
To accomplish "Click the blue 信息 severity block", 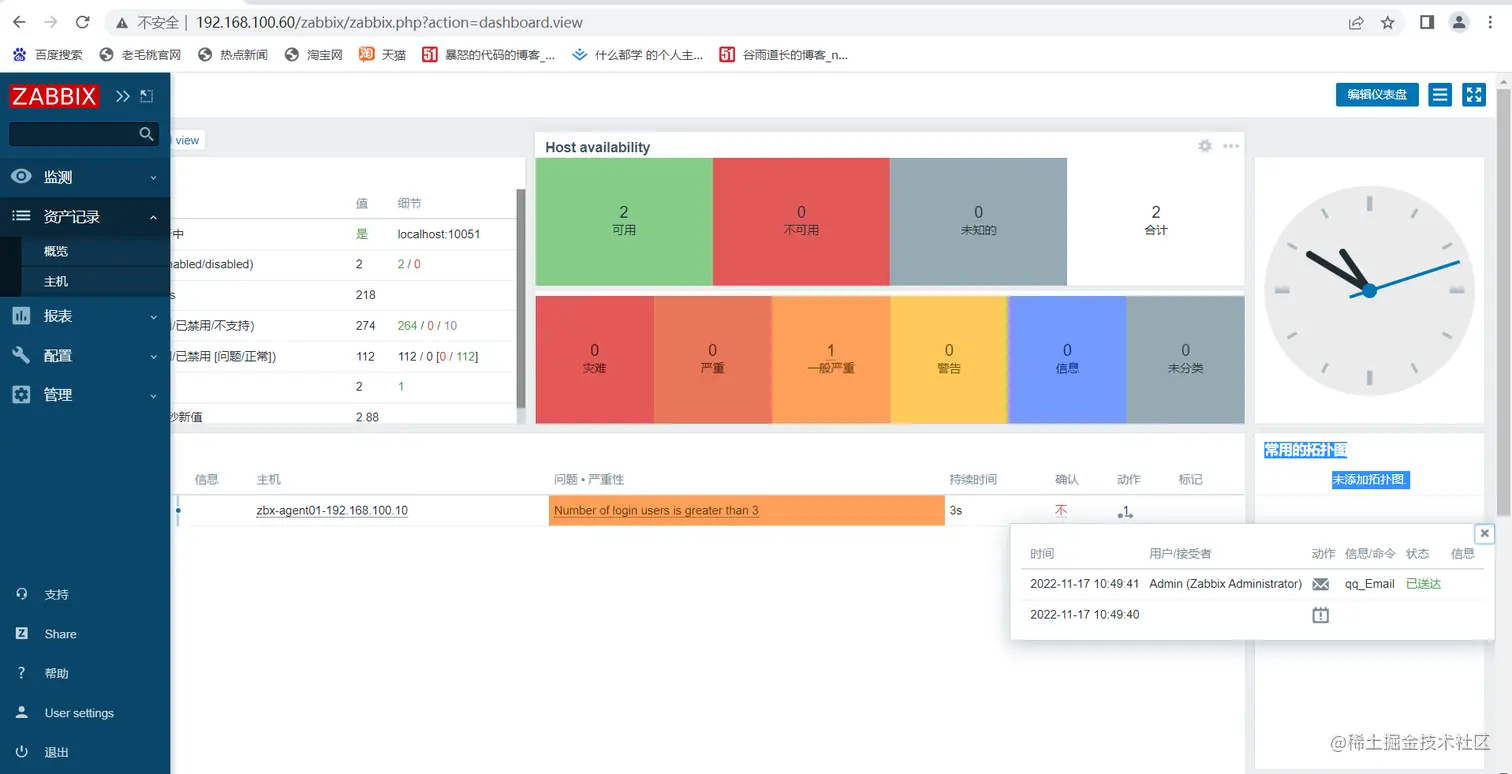I will pyautogui.click(x=1067, y=359).
